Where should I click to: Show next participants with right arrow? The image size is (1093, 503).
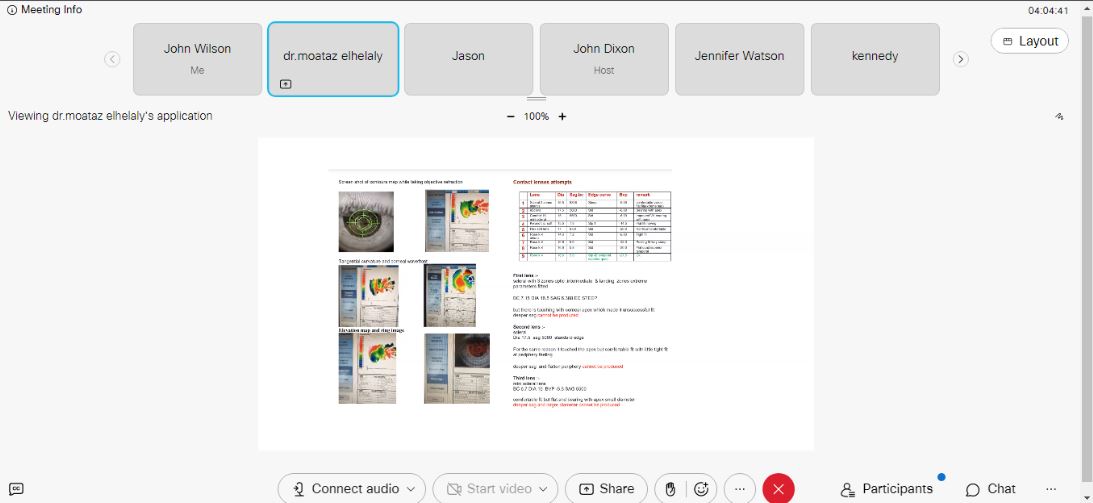pos(961,59)
